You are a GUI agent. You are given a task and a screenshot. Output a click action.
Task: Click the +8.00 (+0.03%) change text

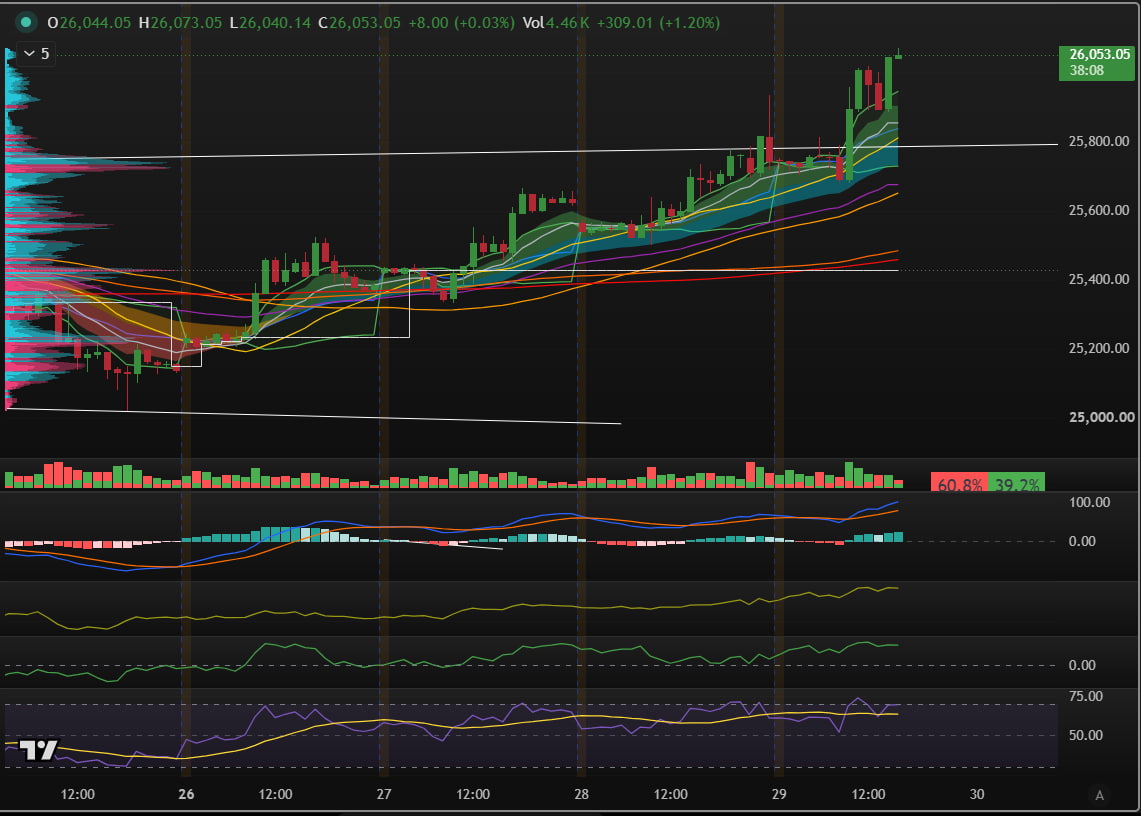461,23
